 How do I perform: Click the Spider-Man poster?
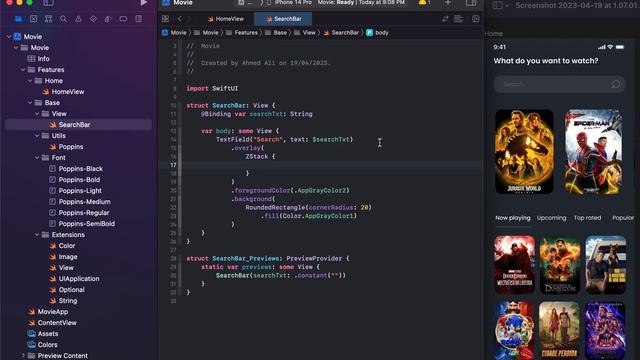point(593,151)
